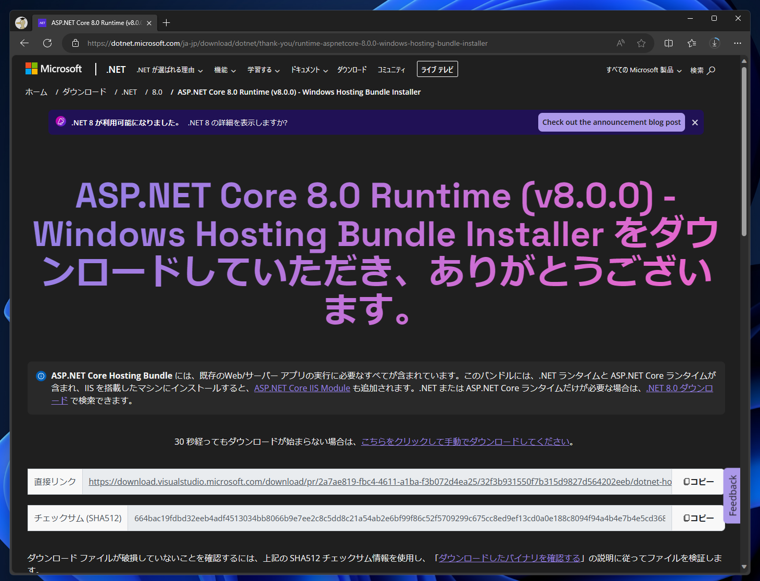The image size is (760, 581).
Task: Click the direct download URL link
Action: [380, 482]
